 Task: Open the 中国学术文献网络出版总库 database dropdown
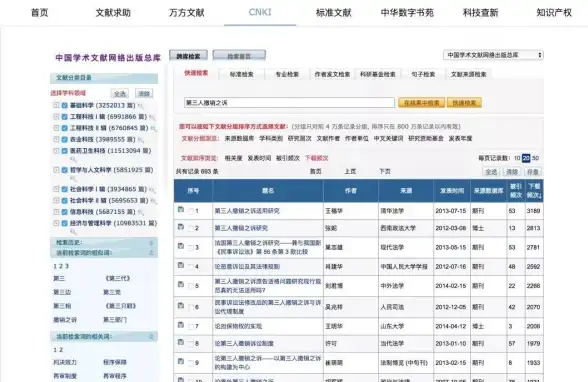click(493, 55)
